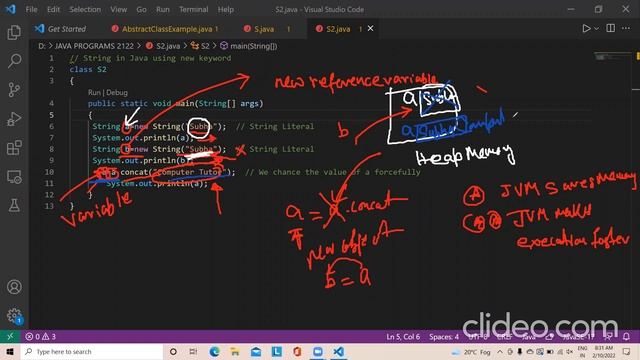Click line number 10 in gutter
Screen dimensions: 640x360
coord(49,172)
